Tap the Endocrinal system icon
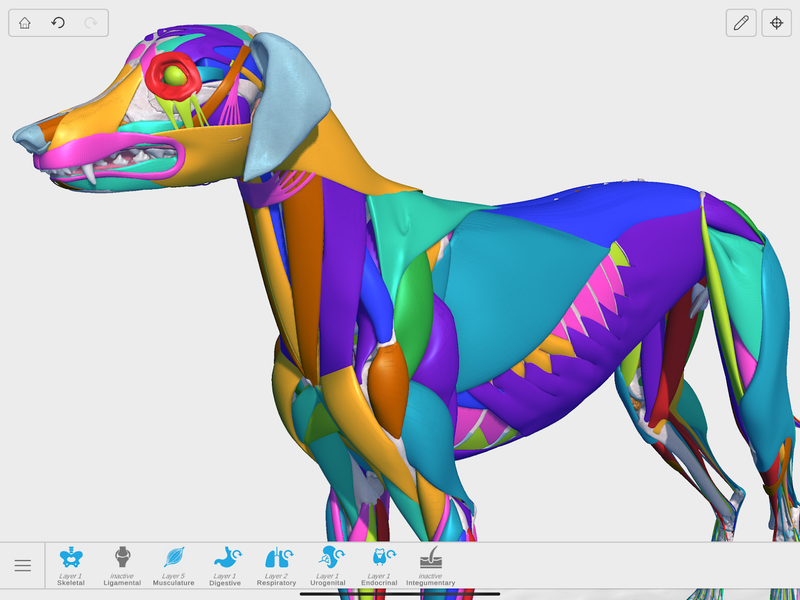This screenshot has width=800, height=600. click(x=379, y=565)
